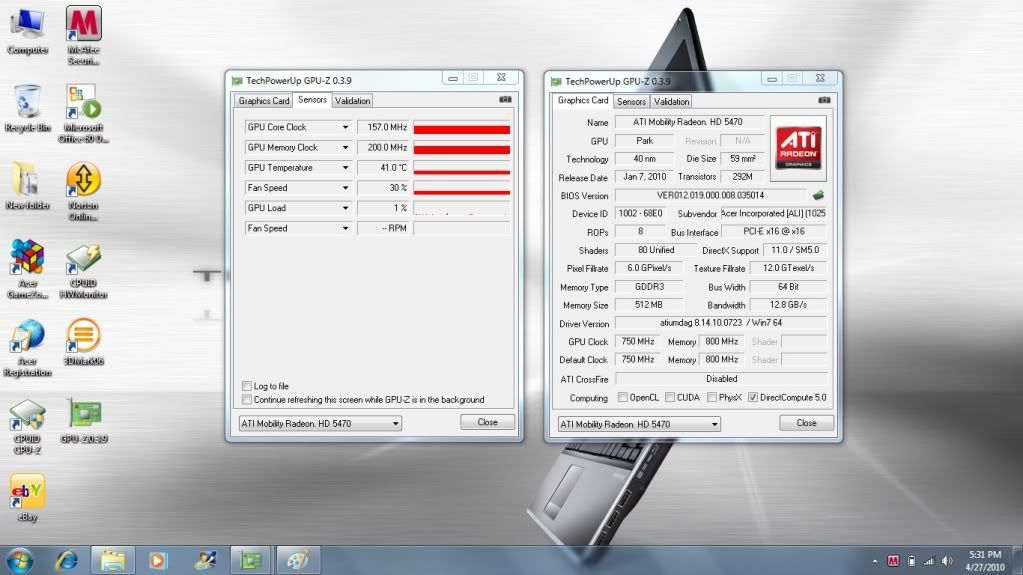Click the 41.0 °C temperature value
Image resolution: width=1023 pixels, height=575 pixels.
[384, 168]
